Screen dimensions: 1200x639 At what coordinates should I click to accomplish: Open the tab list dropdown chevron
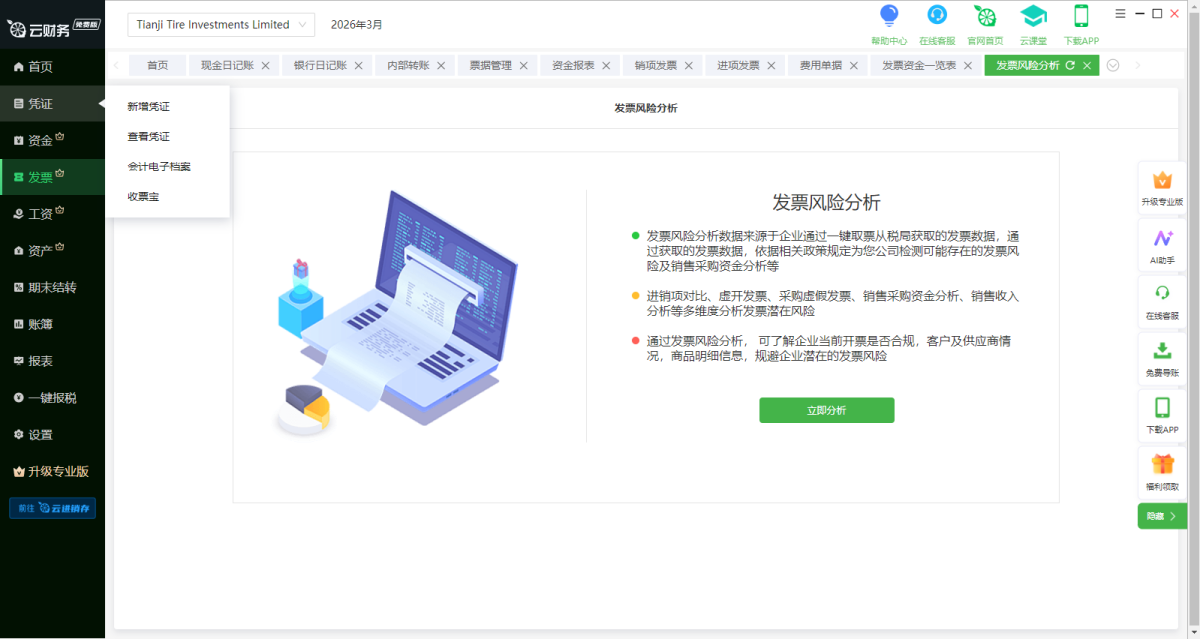[x=1113, y=65]
